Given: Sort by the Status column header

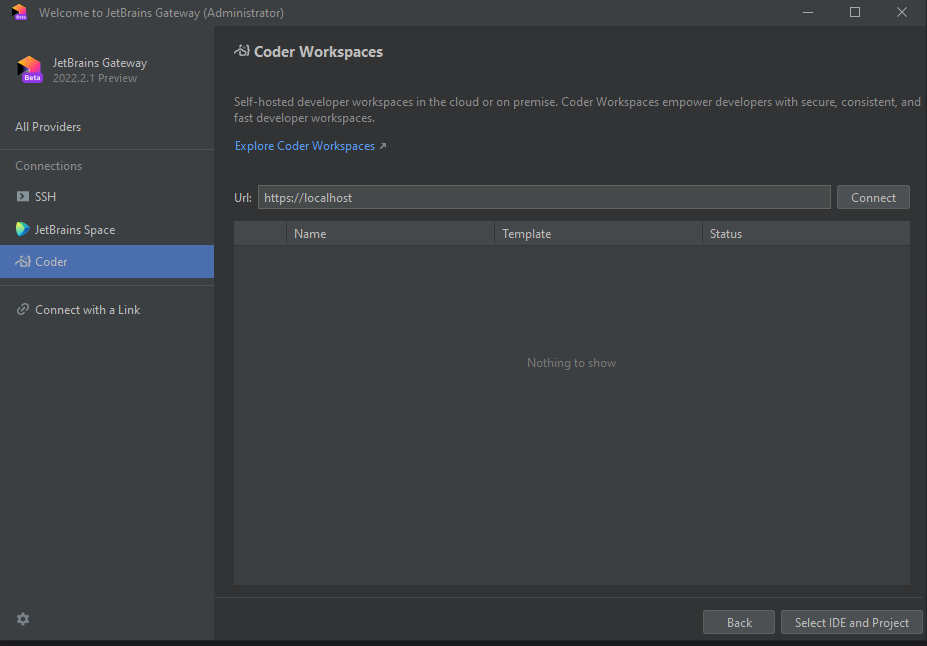Looking at the screenshot, I should (806, 233).
